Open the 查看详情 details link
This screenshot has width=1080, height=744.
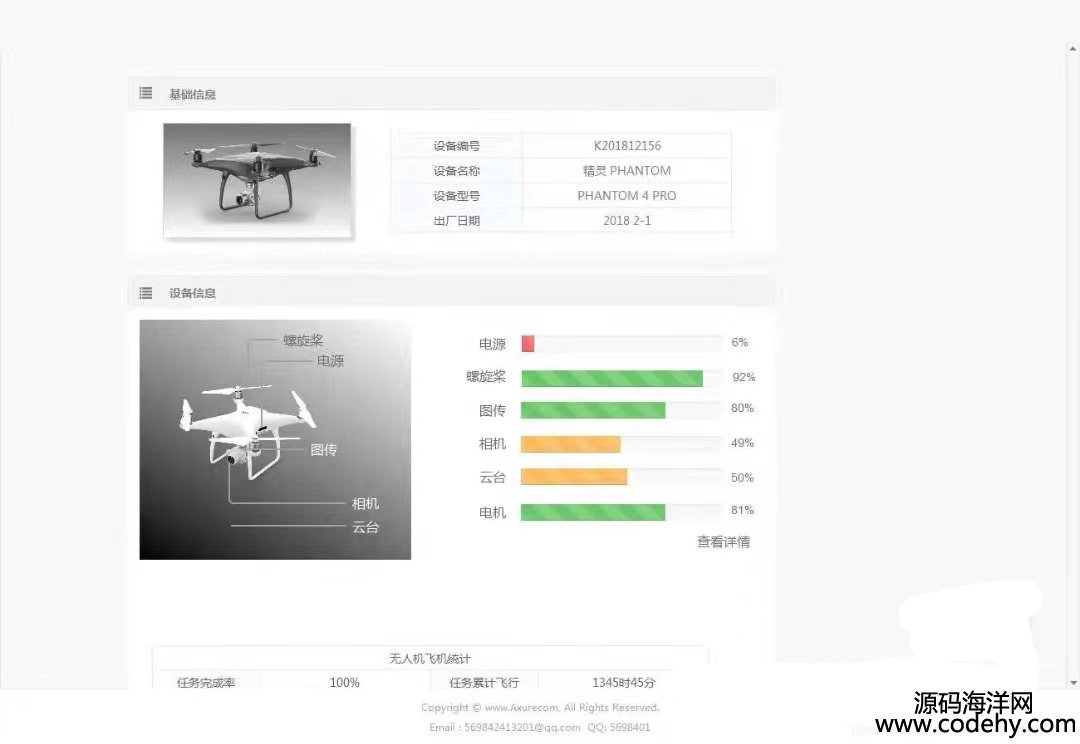point(723,542)
